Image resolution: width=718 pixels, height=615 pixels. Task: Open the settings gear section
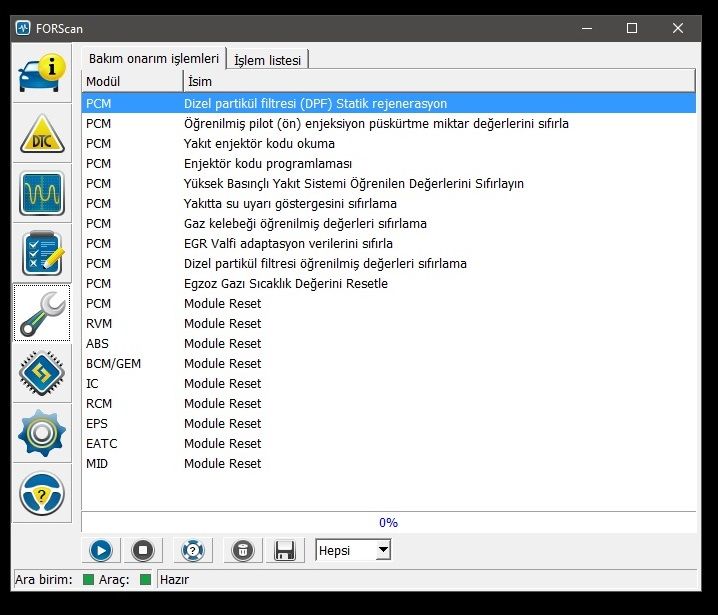(42, 433)
